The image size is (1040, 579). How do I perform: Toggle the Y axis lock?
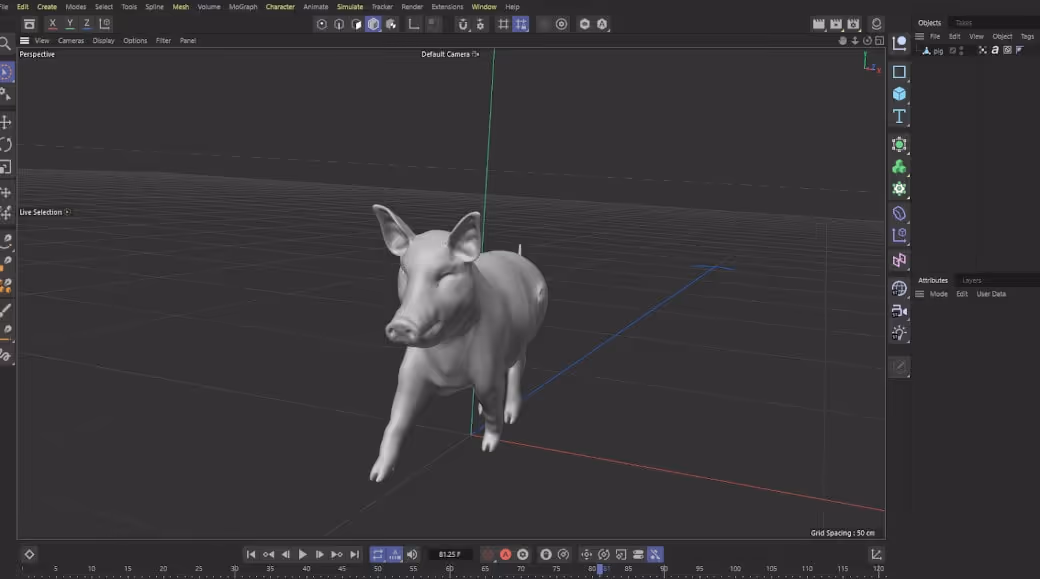point(70,24)
